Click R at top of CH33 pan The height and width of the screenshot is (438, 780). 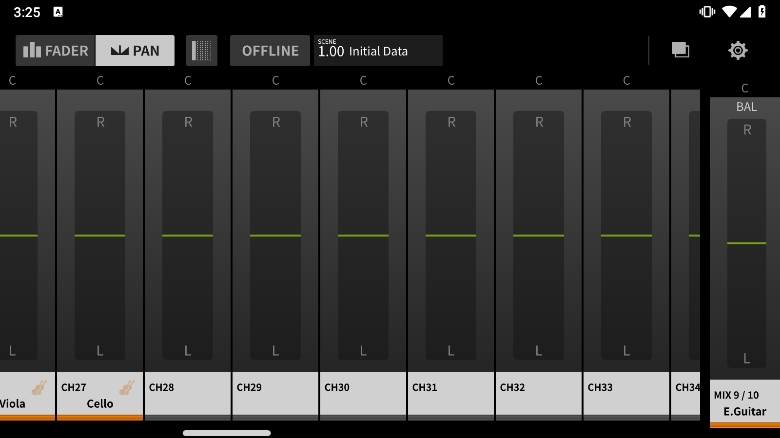[x=627, y=122]
